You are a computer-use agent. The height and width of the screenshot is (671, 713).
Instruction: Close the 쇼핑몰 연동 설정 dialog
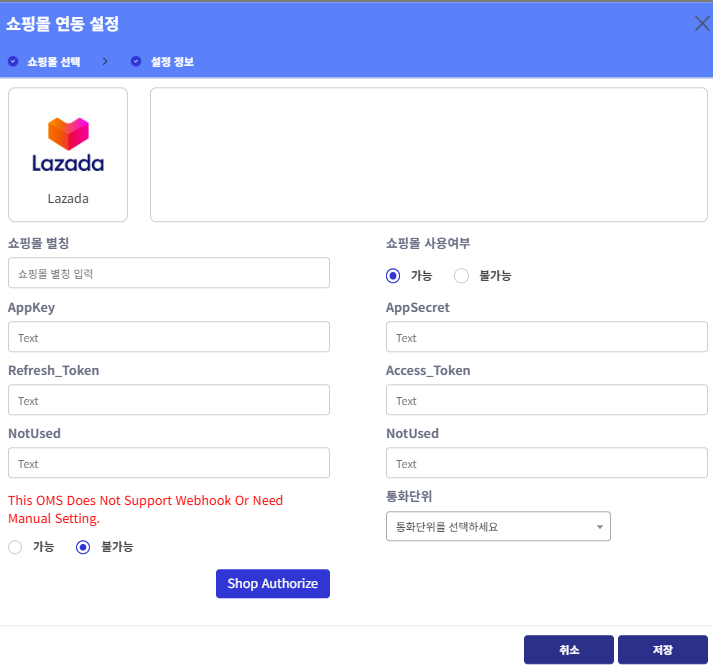click(x=701, y=23)
